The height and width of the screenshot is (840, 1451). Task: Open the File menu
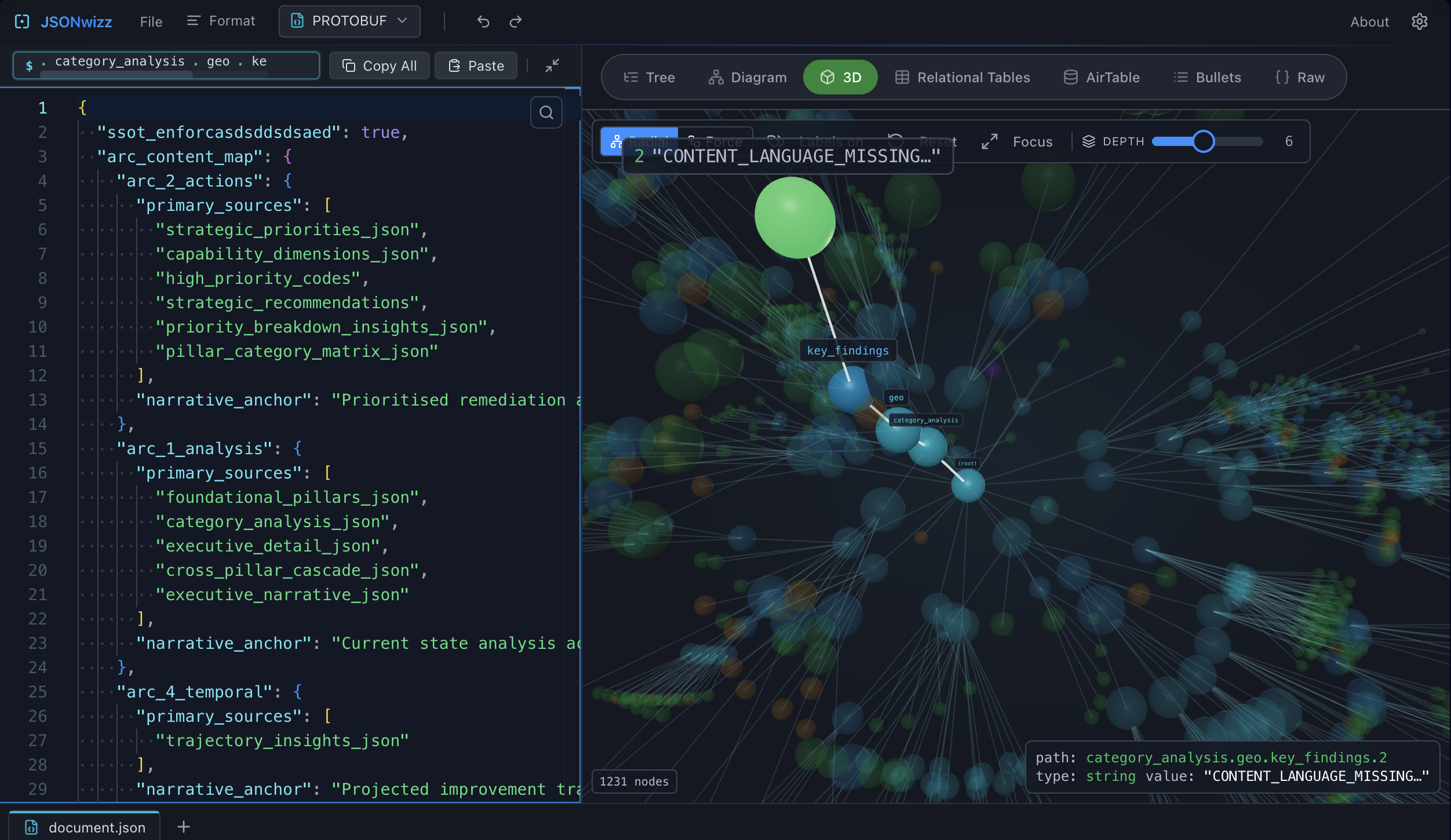(x=151, y=22)
